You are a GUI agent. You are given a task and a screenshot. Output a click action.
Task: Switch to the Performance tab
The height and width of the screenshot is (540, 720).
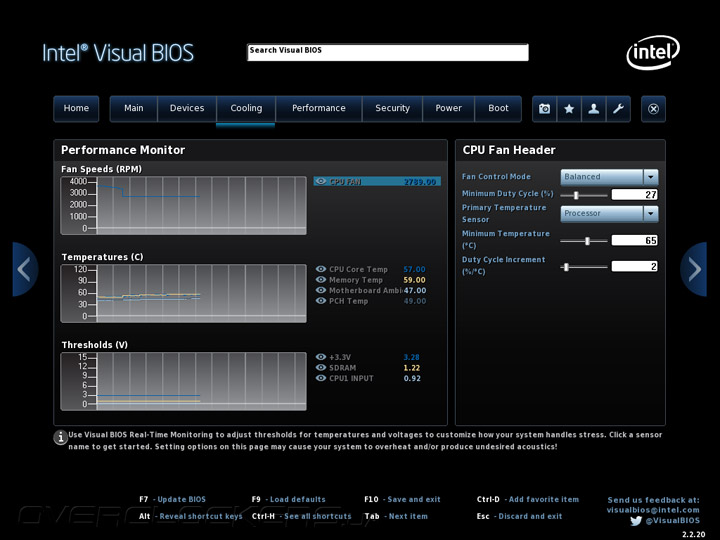click(x=319, y=108)
